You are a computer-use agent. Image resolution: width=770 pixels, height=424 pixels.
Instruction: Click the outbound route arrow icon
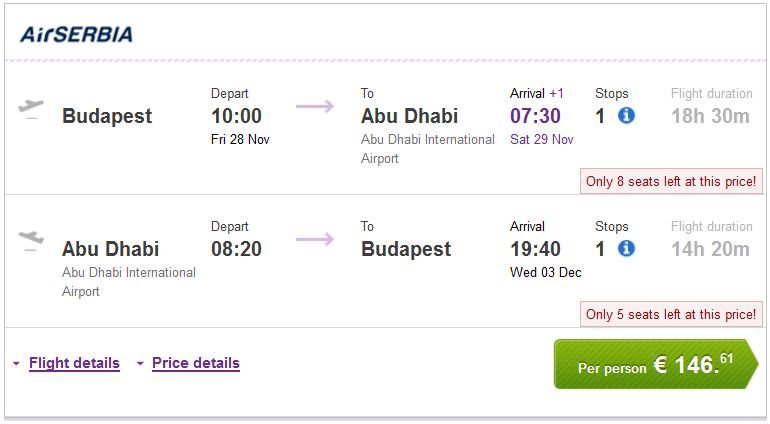(315, 106)
